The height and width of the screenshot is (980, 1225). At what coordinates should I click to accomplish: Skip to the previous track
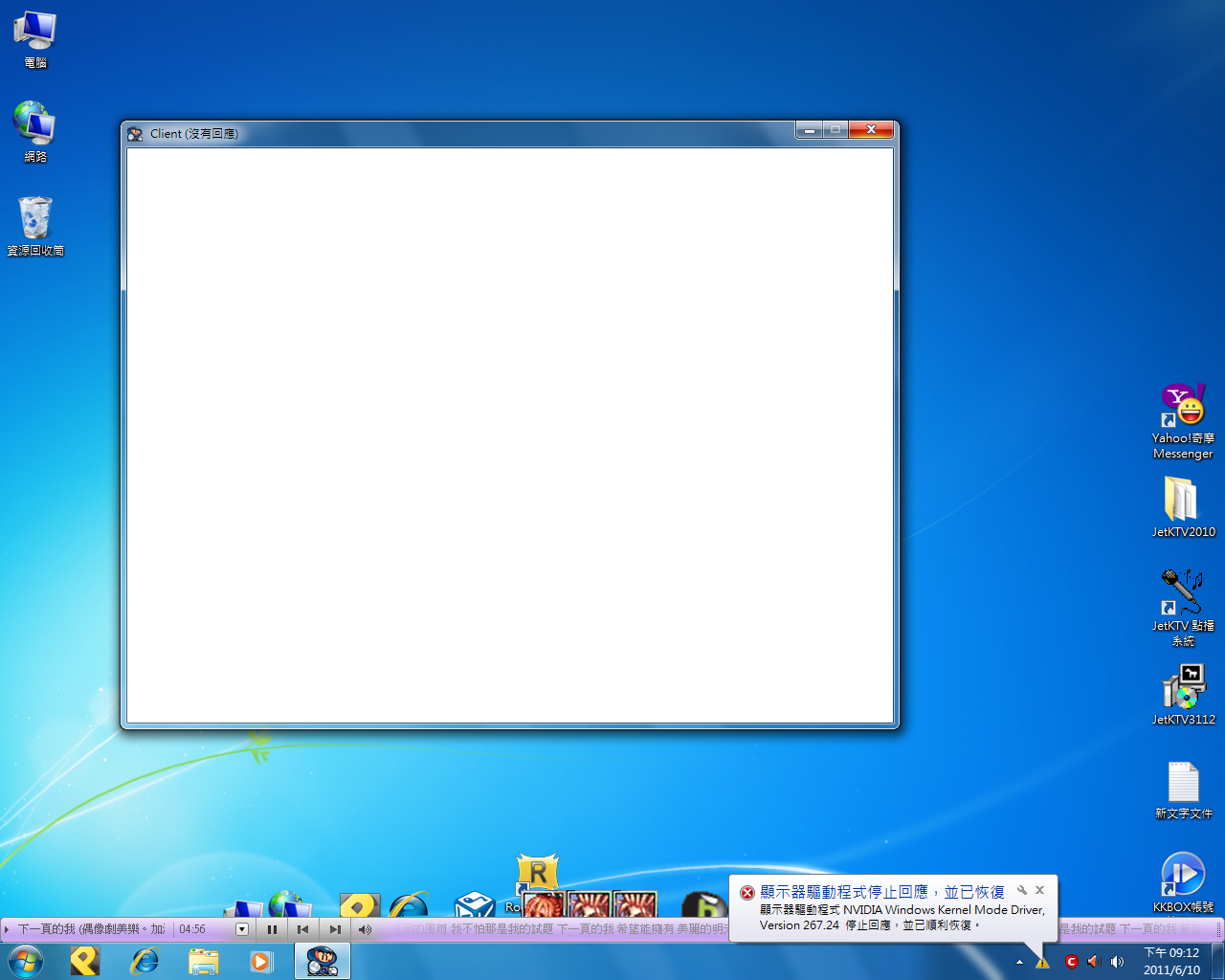click(x=303, y=929)
